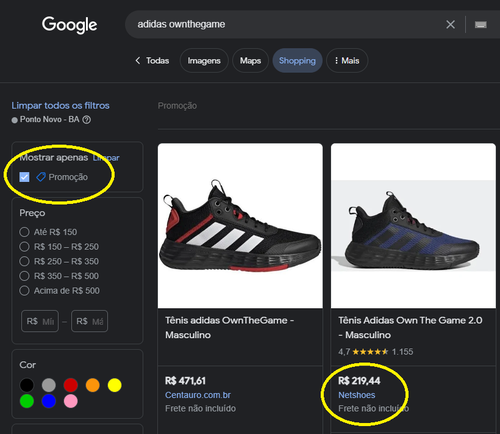
Task: Visit Centauro.com.br seller link
Action: pyautogui.click(x=198, y=395)
